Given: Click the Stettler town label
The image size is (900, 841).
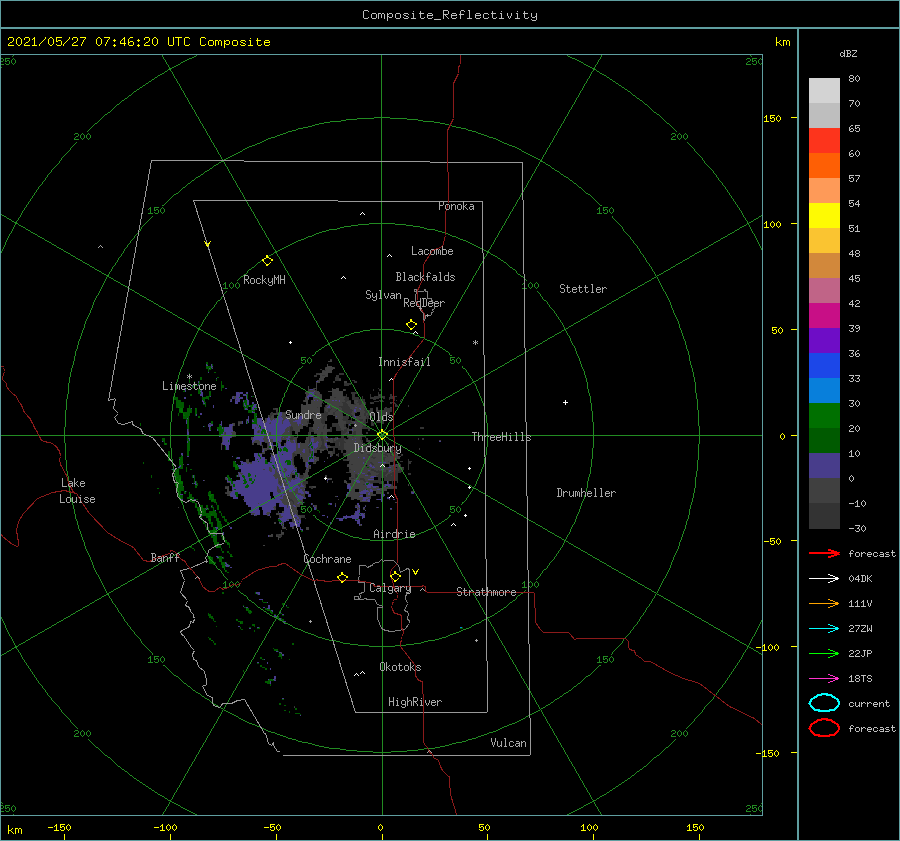Looking at the screenshot, I should tap(583, 289).
